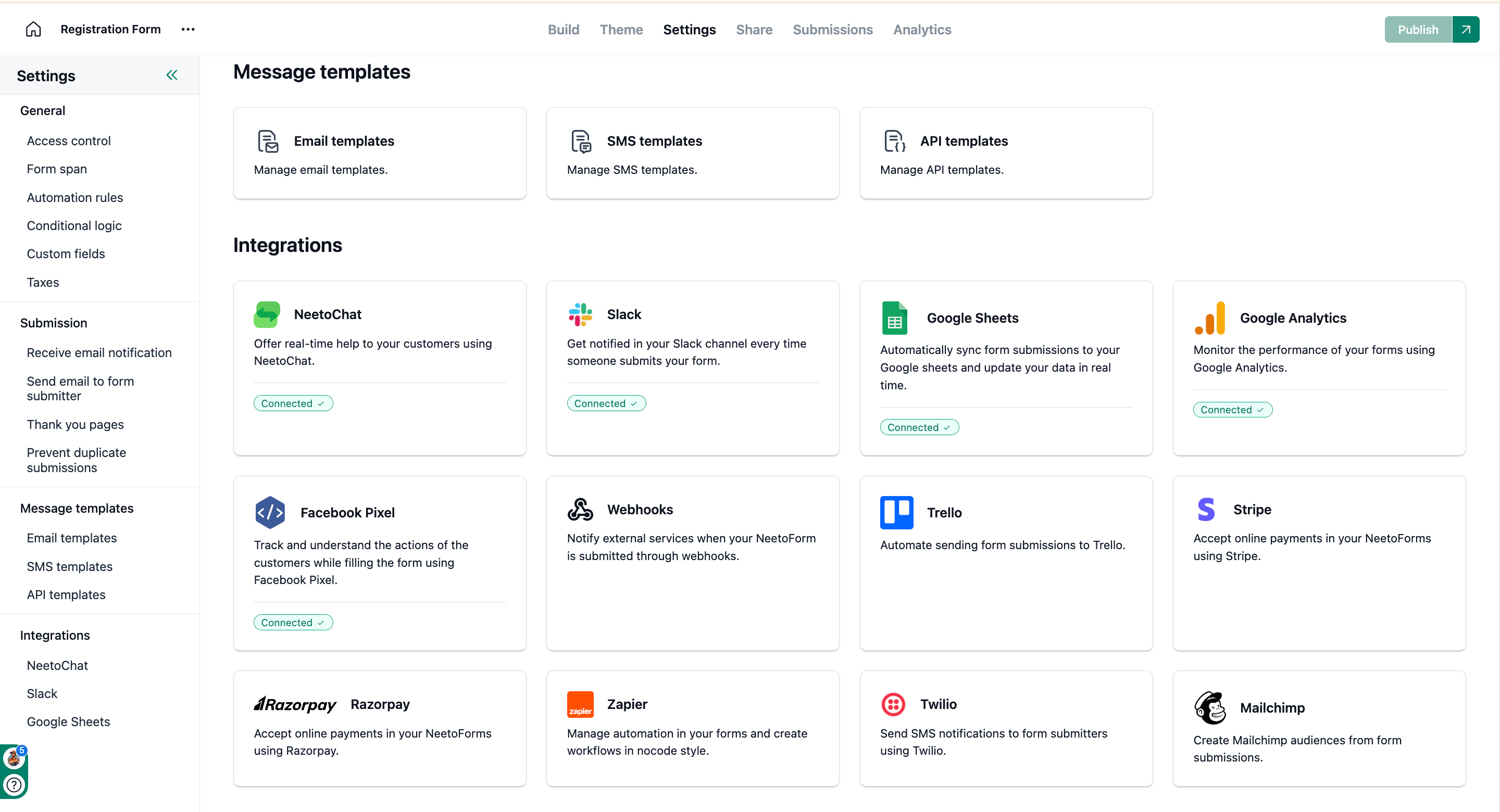Open the notification avatar with badge
The width and height of the screenshot is (1500, 812).
(x=14, y=757)
